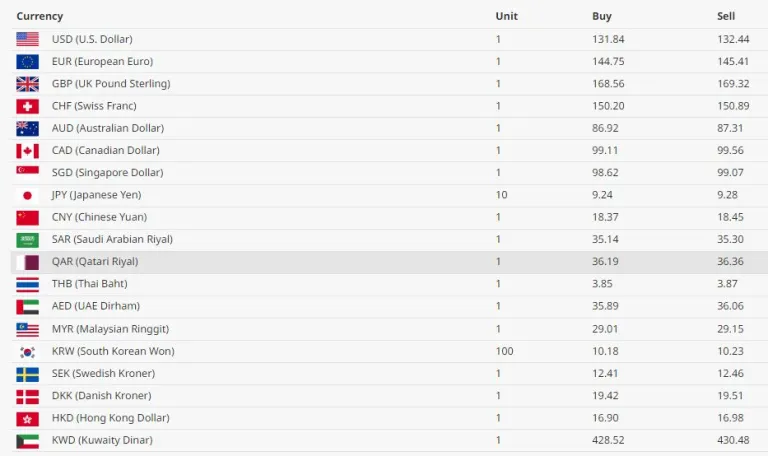This screenshot has height=456, width=768.
Task: Click the Currency column header
Action: click(x=40, y=16)
